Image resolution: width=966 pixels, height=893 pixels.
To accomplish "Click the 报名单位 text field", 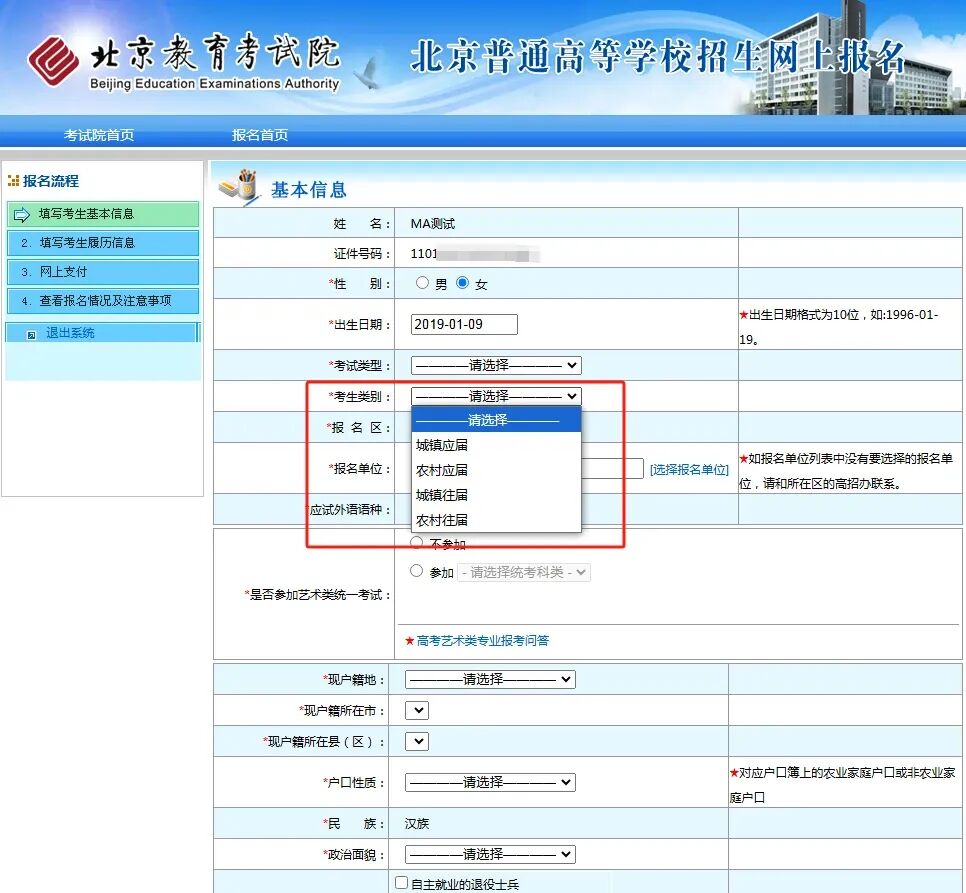I will click(x=612, y=469).
